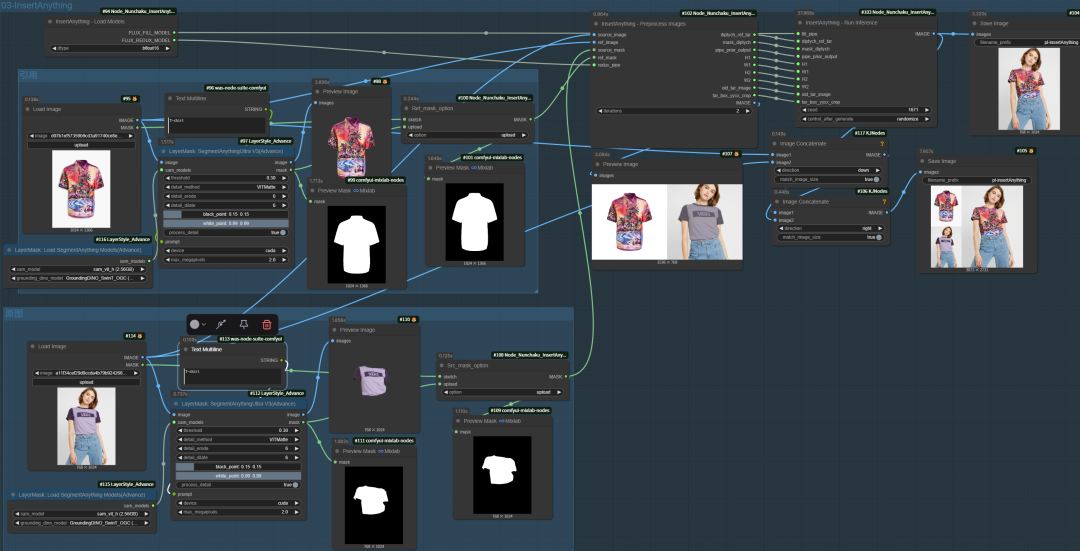The height and width of the screenshot is (551, 1080).
Task: Click the pin icon in node toolbar
Action: 244,325
